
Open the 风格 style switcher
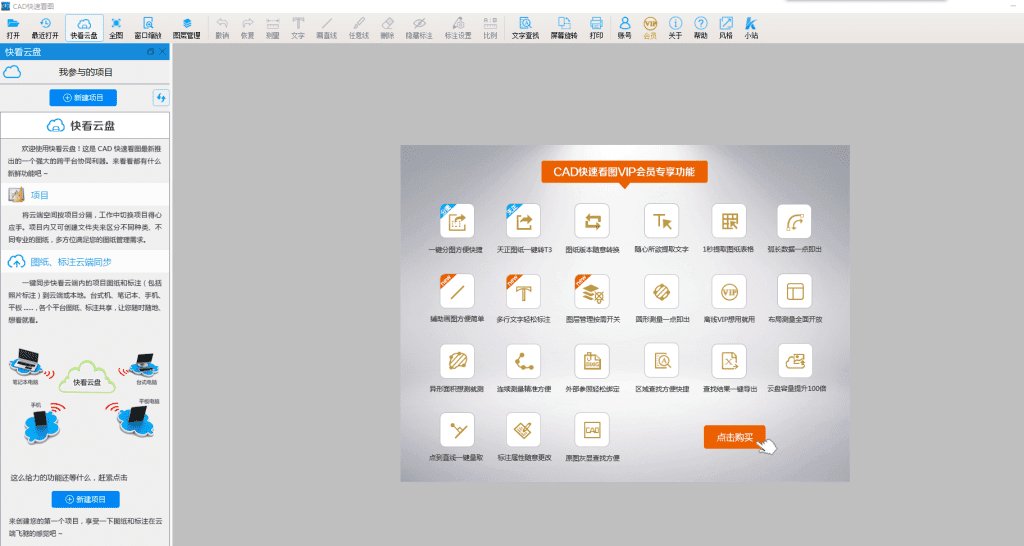tap(726, 24)
